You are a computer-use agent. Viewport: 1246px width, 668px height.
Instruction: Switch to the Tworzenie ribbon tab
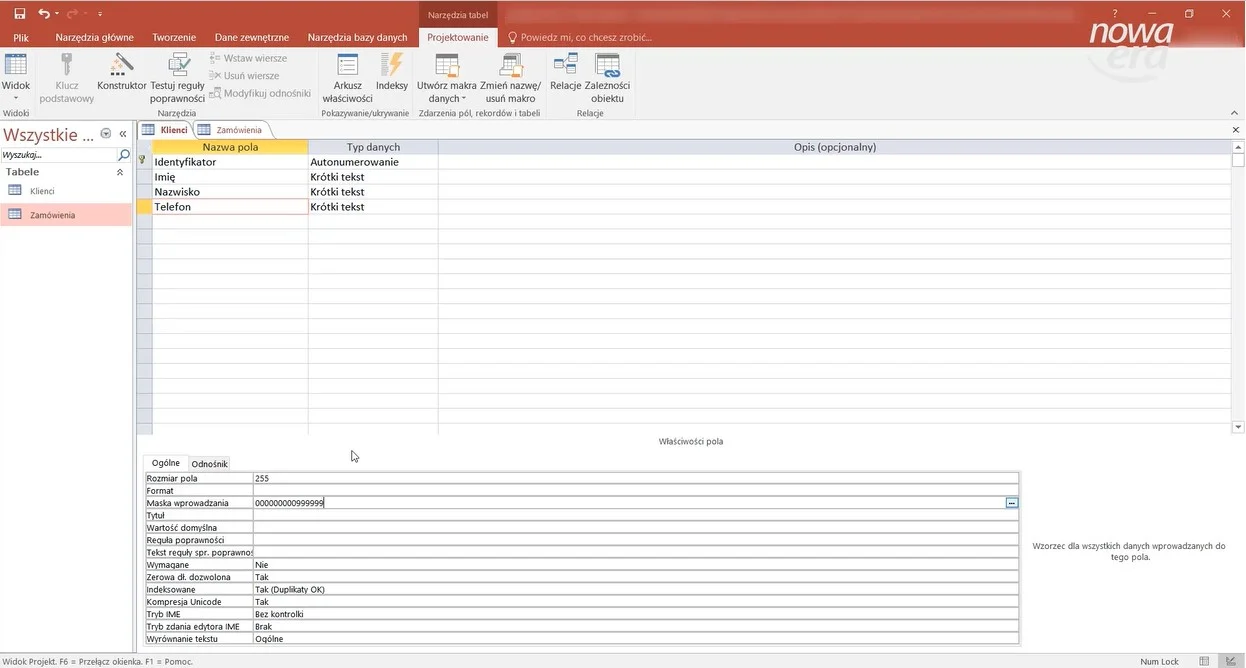pos(174,37)
